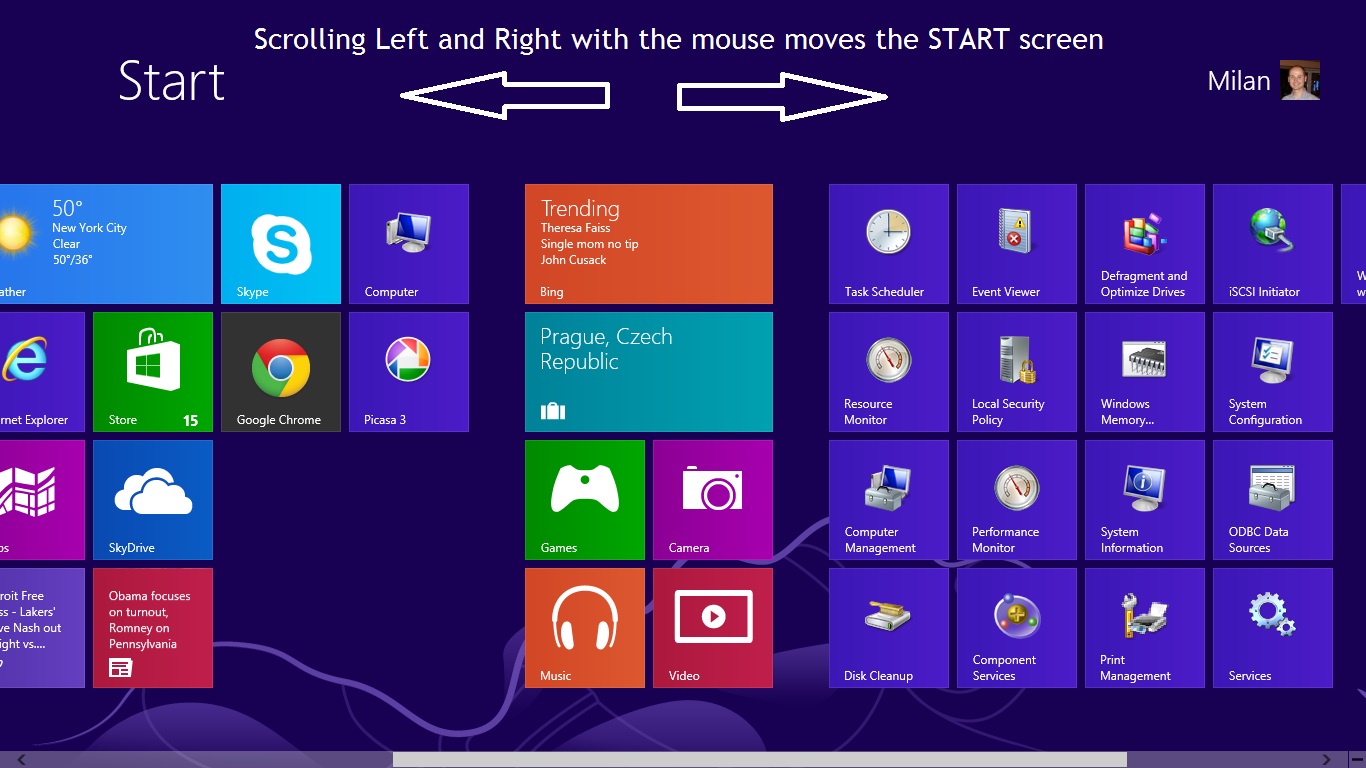Launch Task Scheduler tile
Screen dimensions: 1366x768
[x=889, y=244]
